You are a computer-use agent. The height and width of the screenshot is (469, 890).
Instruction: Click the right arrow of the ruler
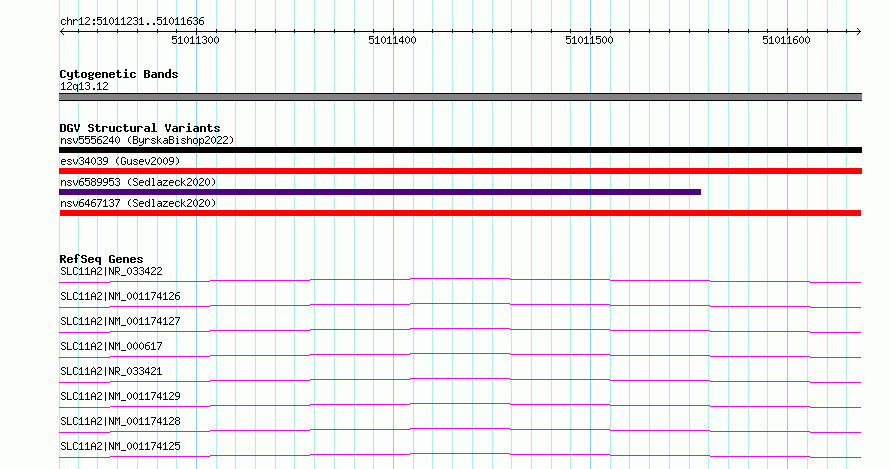coord(859,31)
